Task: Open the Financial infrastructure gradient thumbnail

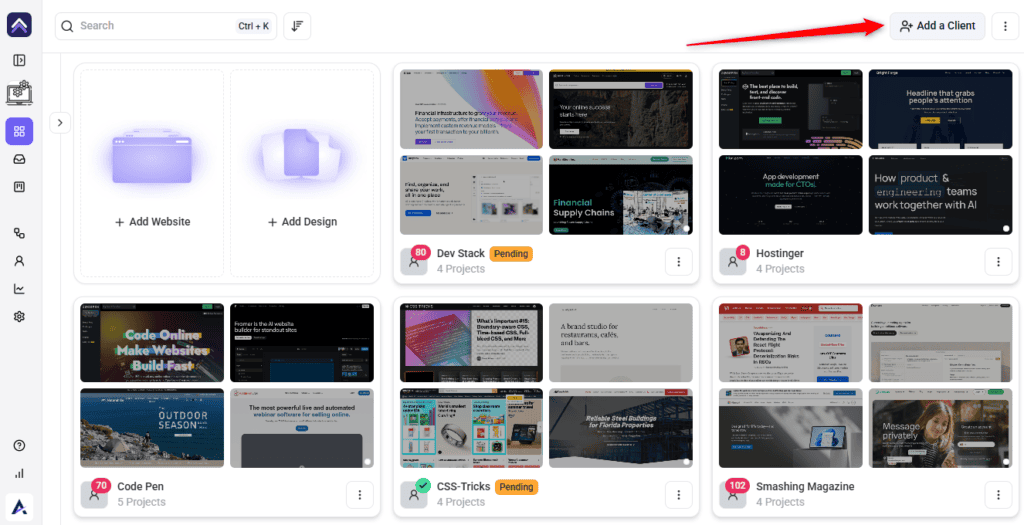Action: pos(471,109)
